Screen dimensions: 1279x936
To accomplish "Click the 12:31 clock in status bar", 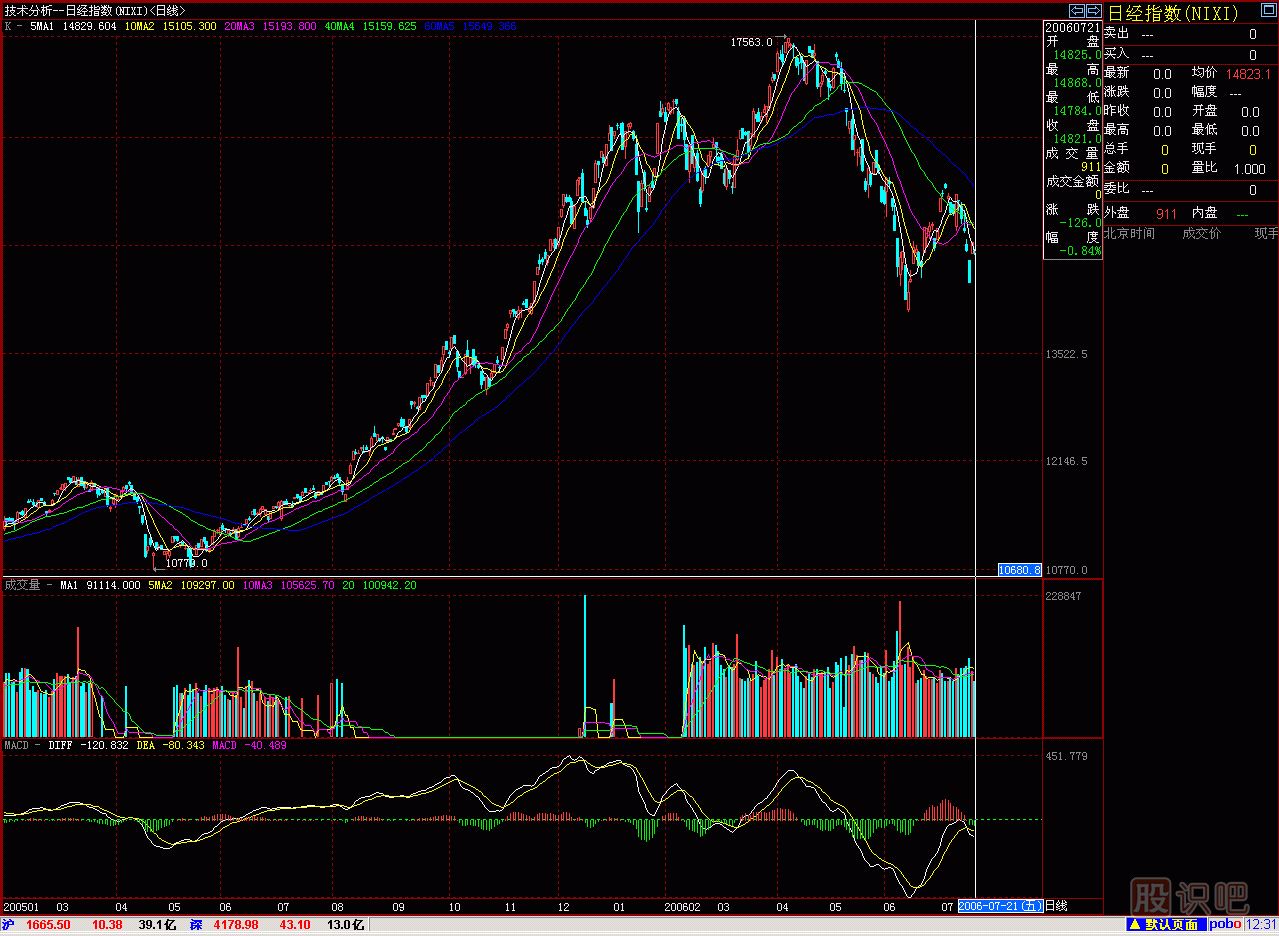I will click(x=1262, y=925).
